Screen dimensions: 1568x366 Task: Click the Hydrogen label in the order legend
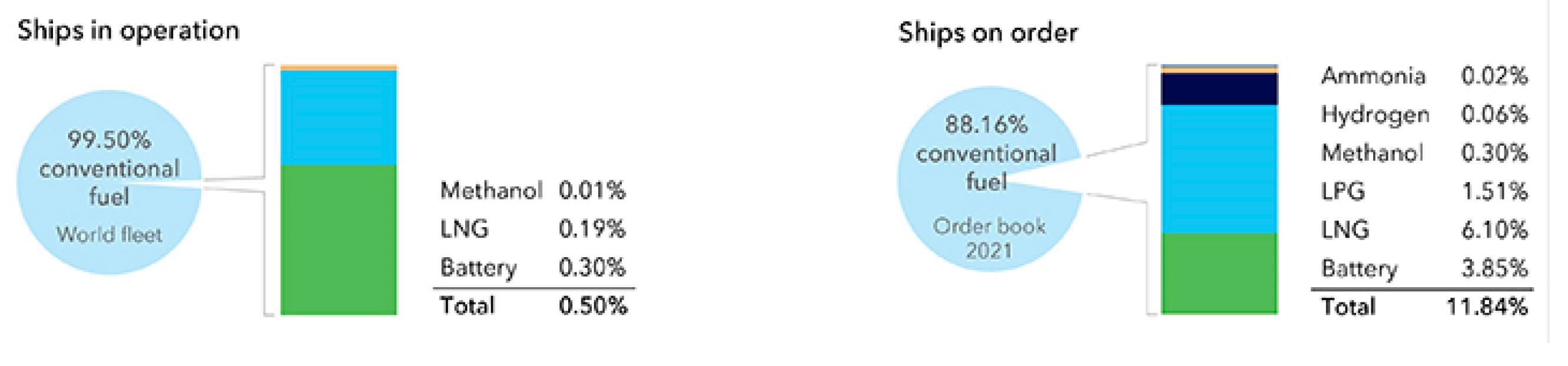point(1375,114)
